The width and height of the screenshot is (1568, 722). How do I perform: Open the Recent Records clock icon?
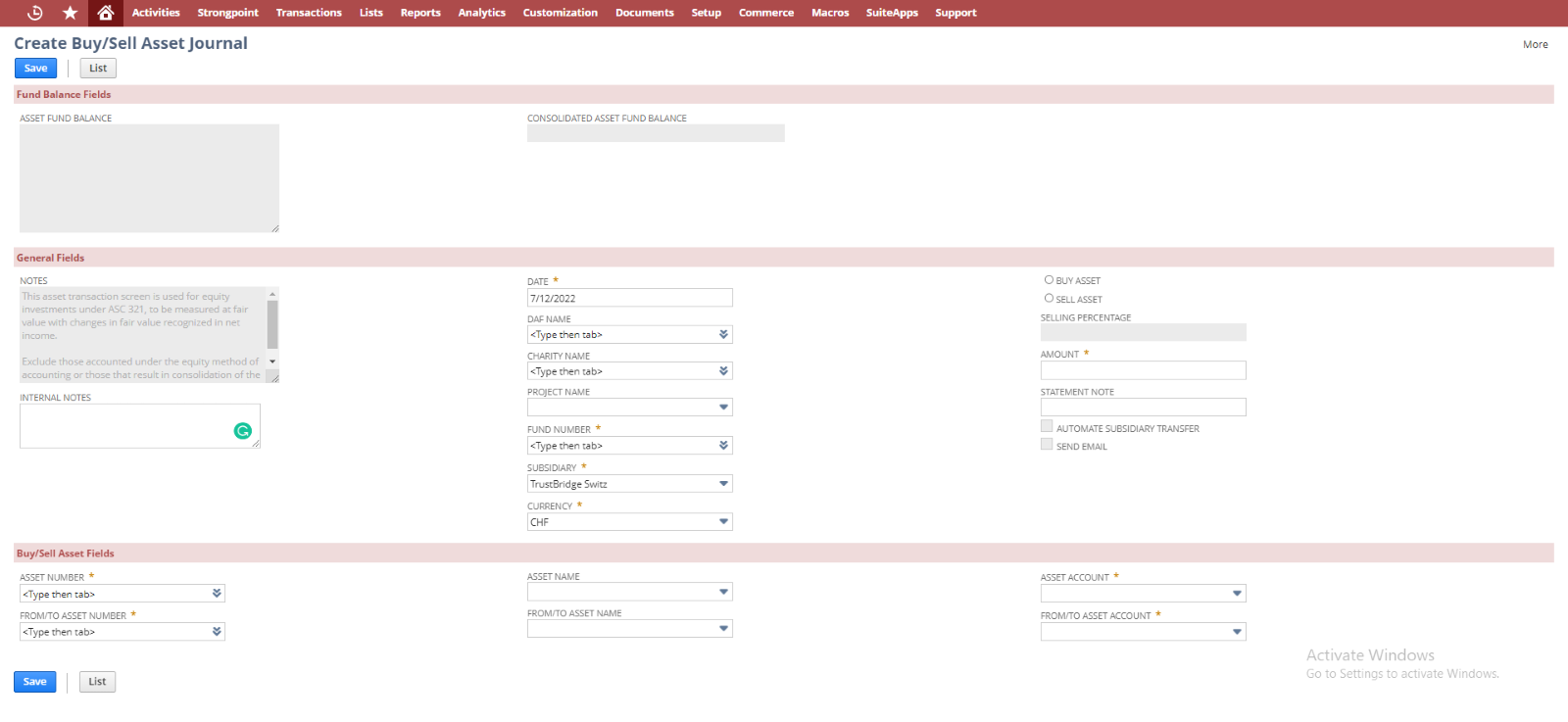tap(34, 13)
